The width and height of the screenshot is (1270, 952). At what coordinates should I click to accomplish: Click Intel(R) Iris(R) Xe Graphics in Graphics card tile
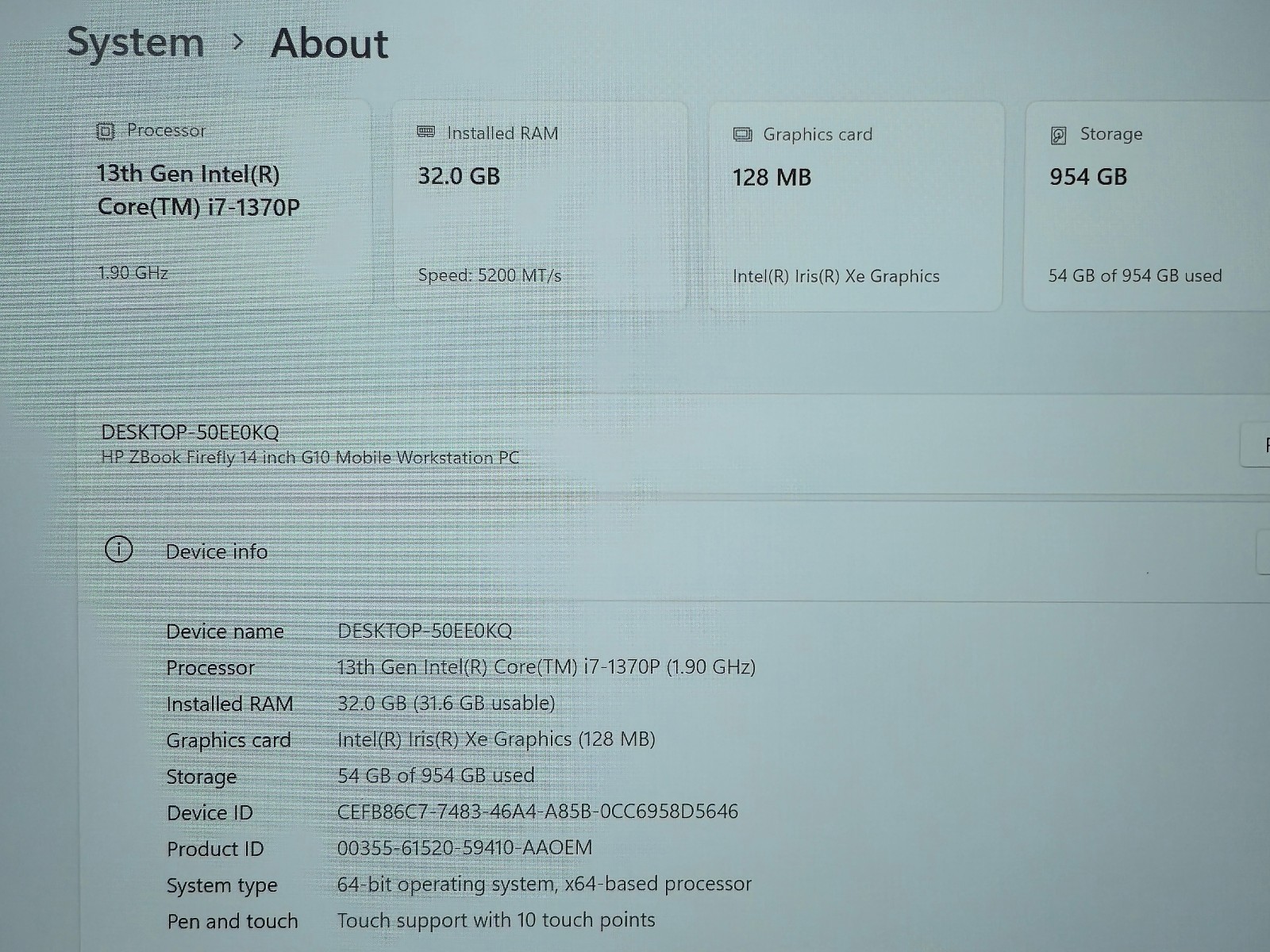[x=836, y=276]
